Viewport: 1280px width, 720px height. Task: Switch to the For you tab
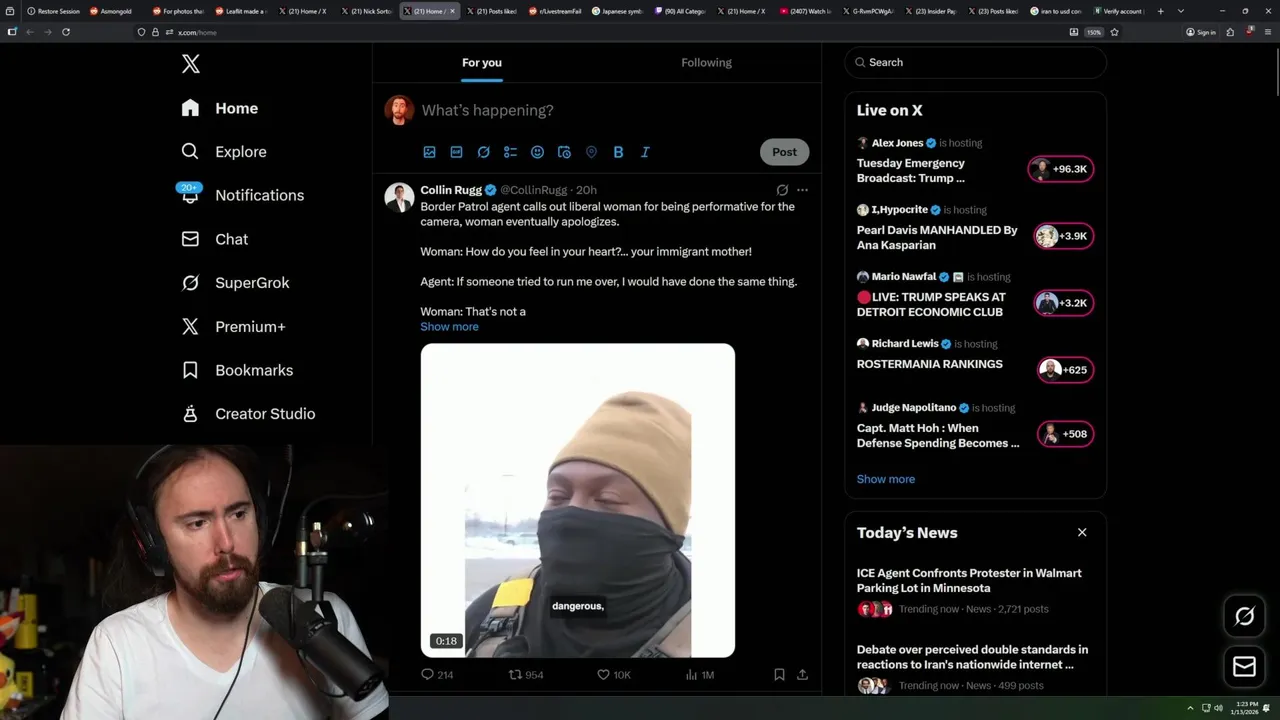(x=482, y=62)
